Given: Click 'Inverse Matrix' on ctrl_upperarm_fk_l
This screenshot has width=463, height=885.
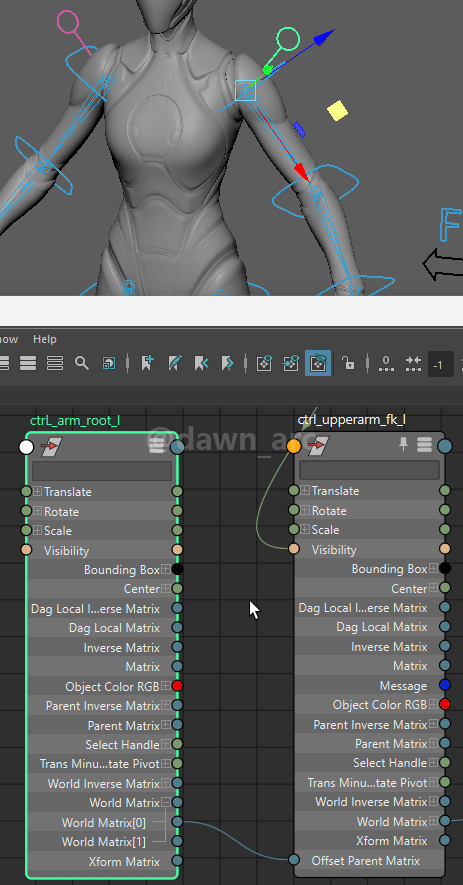Looking at the screenshot, I should click(x=389, y=646).
